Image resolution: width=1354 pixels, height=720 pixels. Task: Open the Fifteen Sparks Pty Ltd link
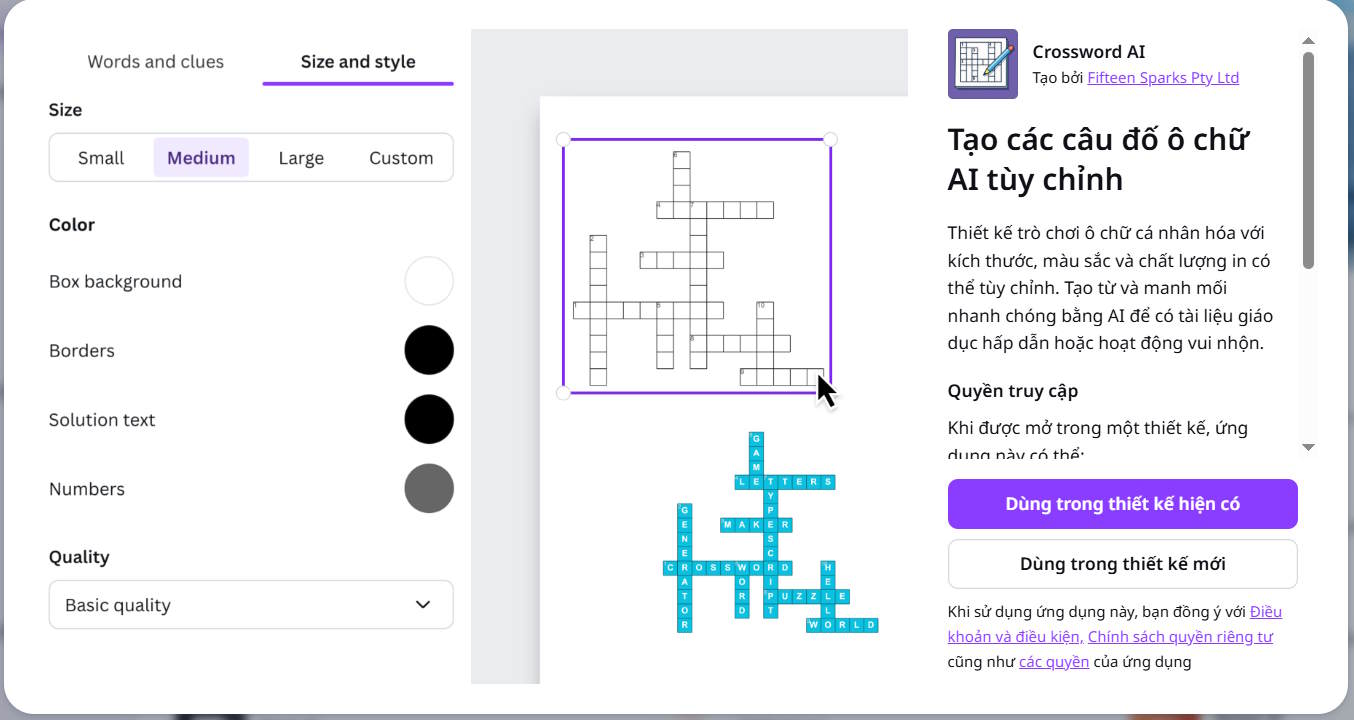1163,77
